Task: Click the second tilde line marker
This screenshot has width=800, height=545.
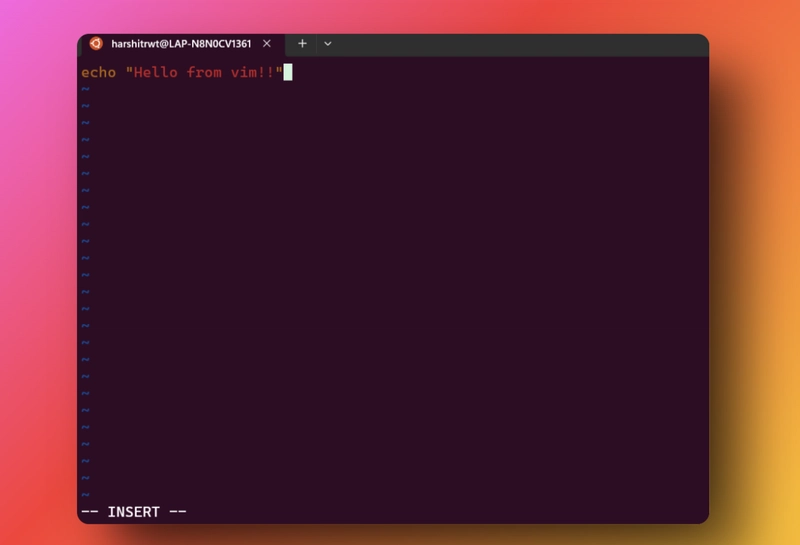Action: [x=85, y=106]
